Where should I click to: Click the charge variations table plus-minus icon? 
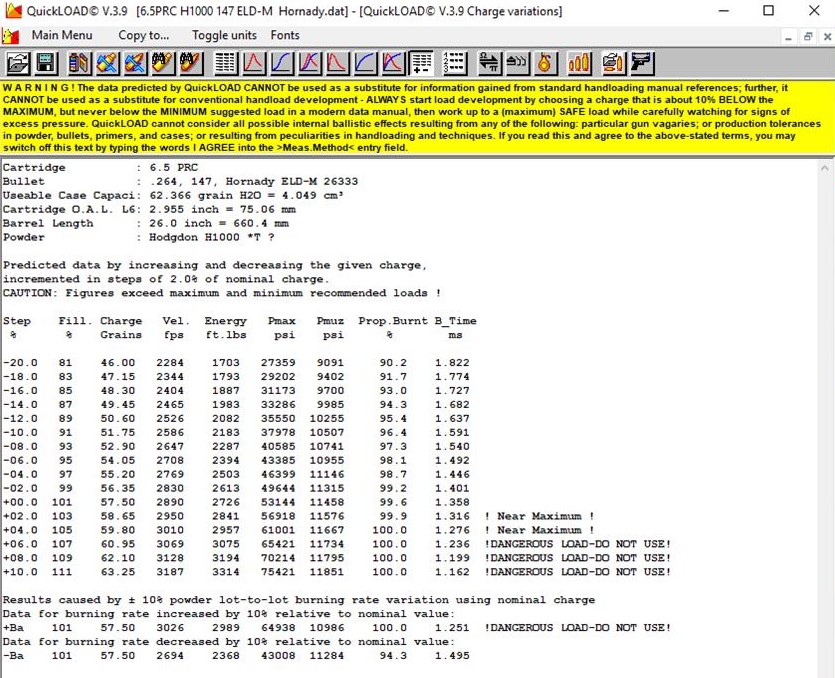[x=421, y=63]
